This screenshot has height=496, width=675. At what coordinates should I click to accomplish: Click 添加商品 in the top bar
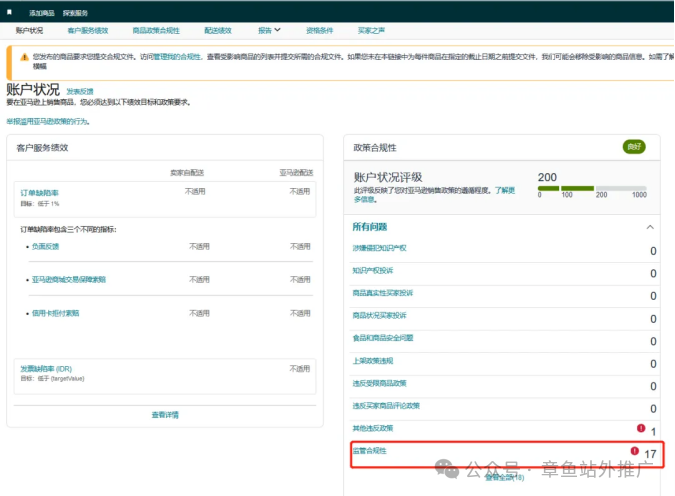coord(43,13)
